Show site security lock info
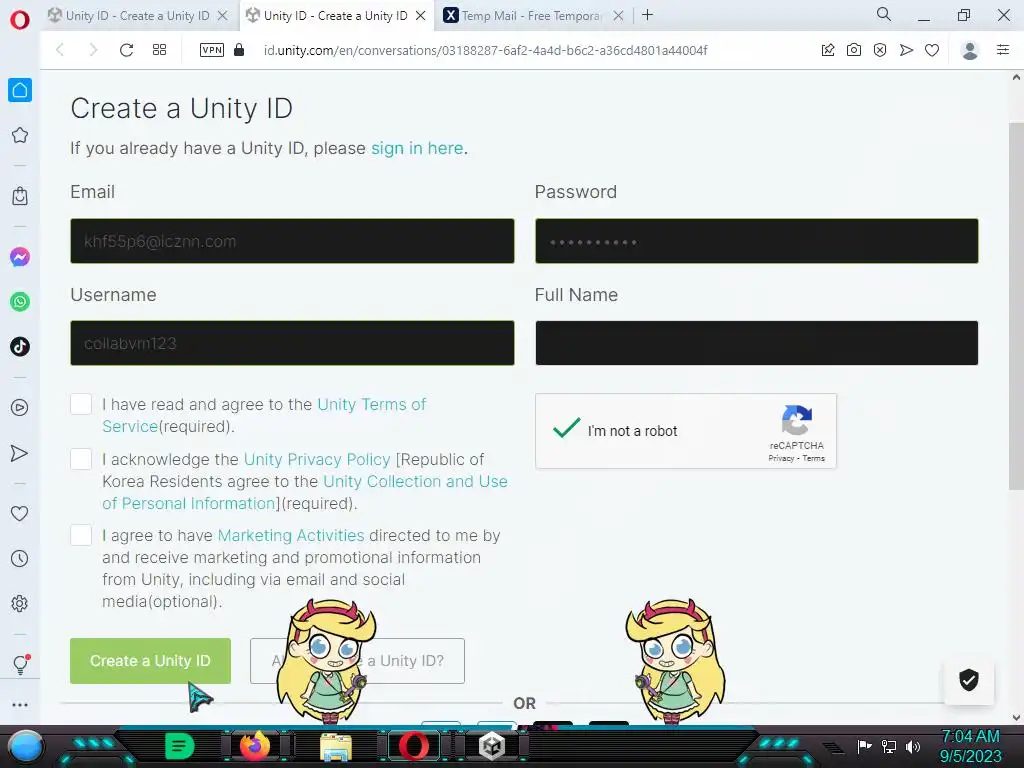Screen dimensions: 1024x768 pyautogui.click(x=239, y=50)
